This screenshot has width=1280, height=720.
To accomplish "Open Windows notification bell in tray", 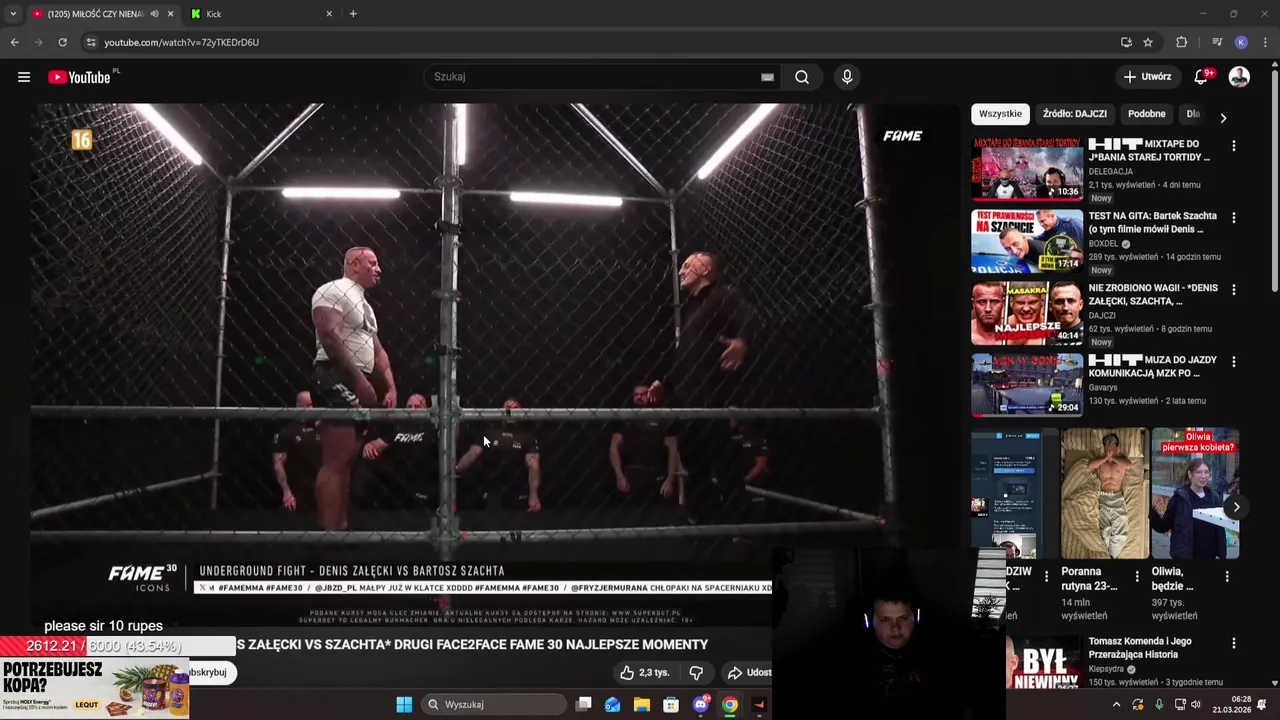I will 1262,705.
